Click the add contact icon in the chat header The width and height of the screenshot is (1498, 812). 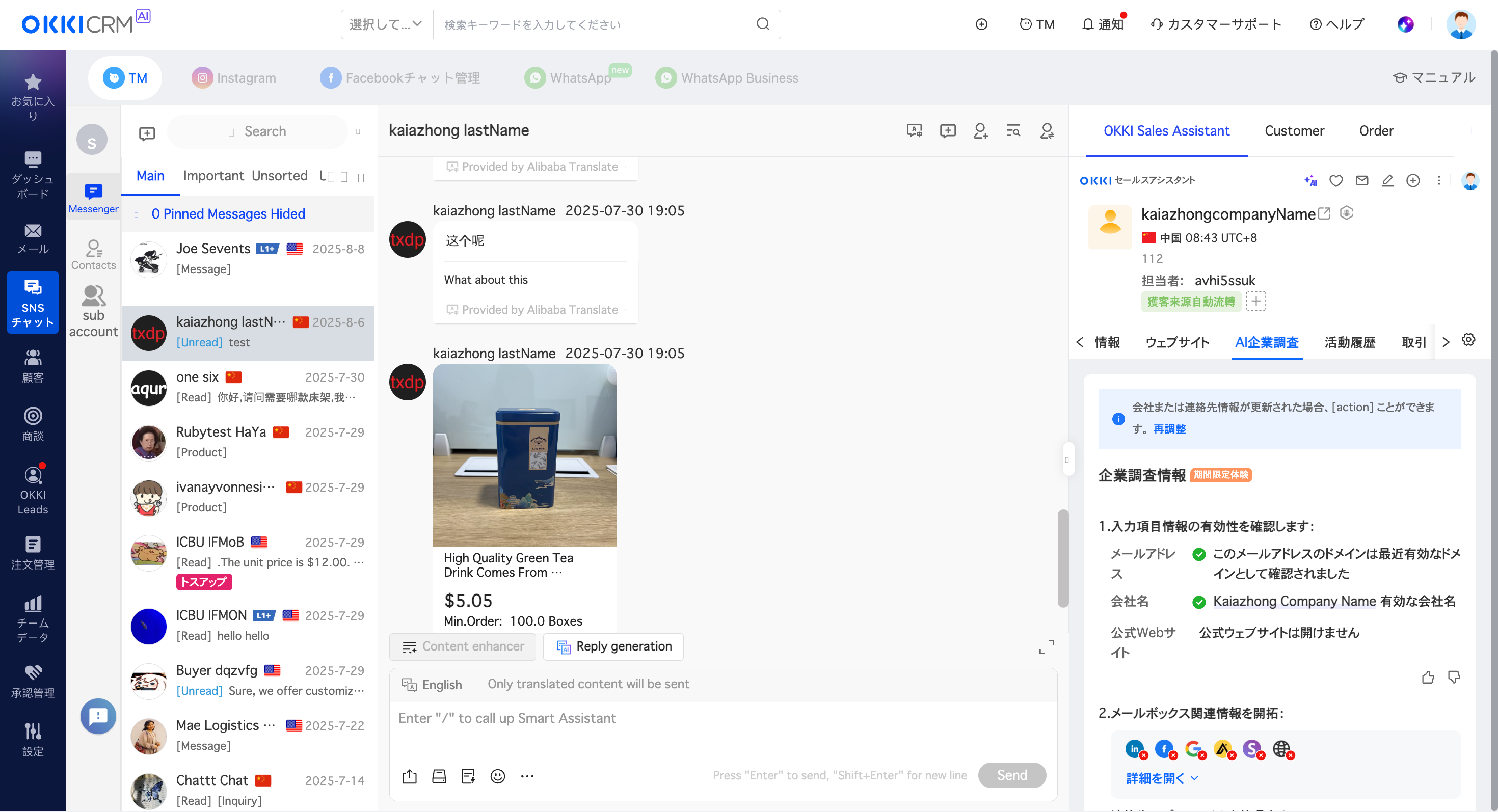(980, 131)
